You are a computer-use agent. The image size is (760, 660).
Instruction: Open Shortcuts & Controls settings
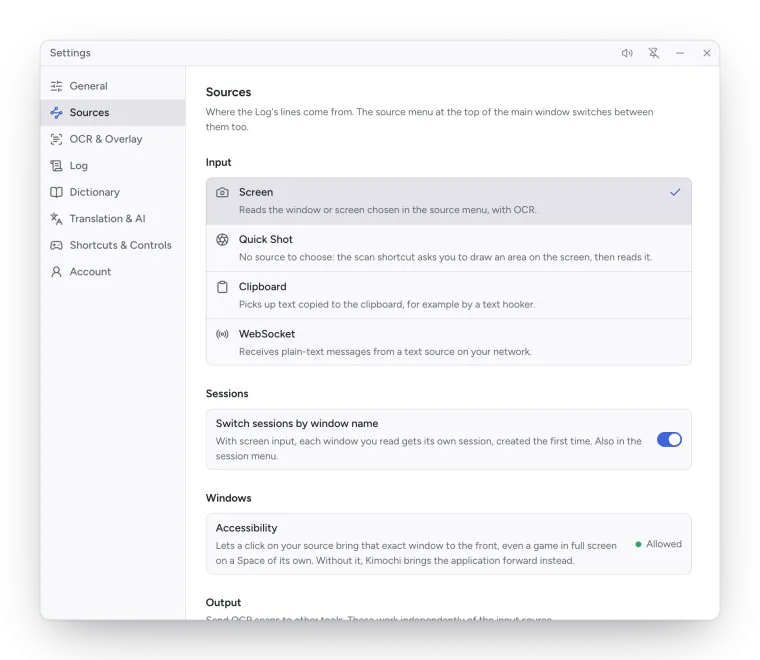click(113, 245)
